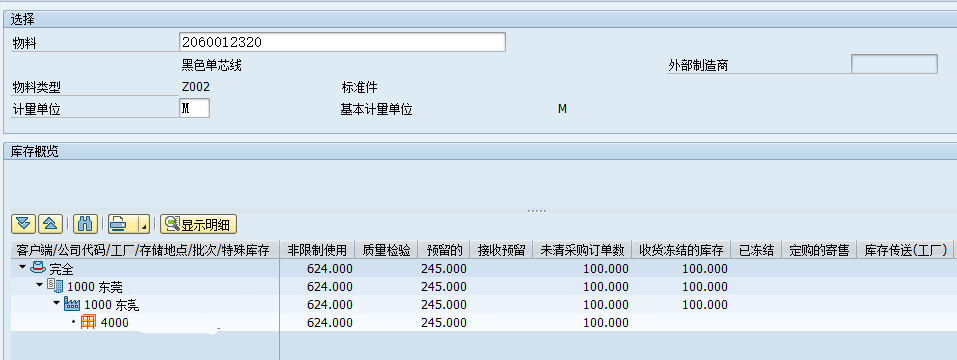The image size is (957, 360).
Task: Click the 已冻结 column header
Action: [756, 250]
